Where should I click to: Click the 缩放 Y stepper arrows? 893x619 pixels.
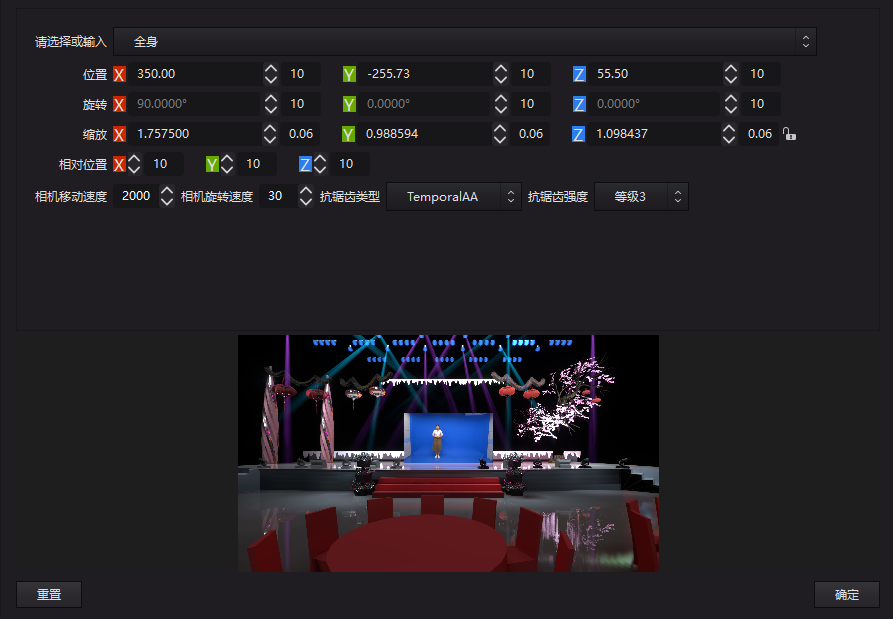(x=500, y=134)
